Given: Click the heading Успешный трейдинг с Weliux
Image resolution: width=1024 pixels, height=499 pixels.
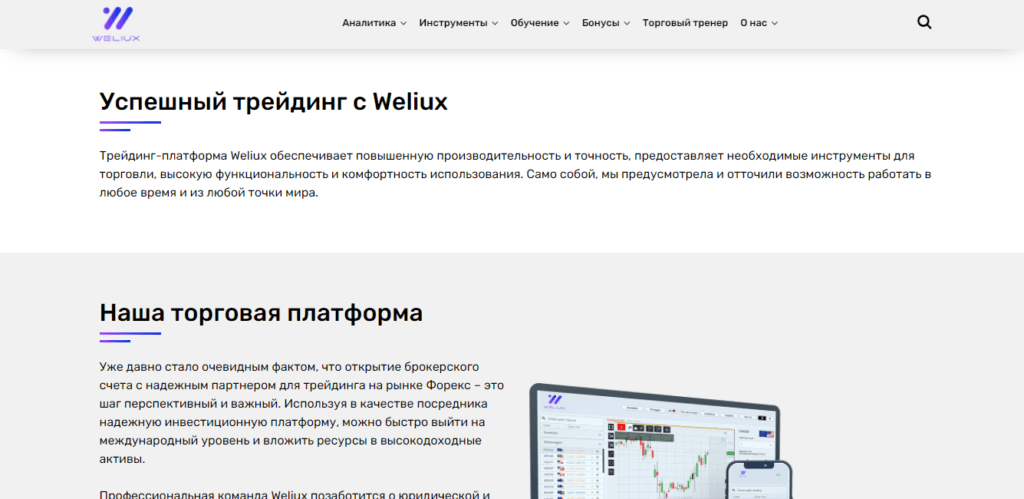Looking at the screenshot, I should coord(274,102).
